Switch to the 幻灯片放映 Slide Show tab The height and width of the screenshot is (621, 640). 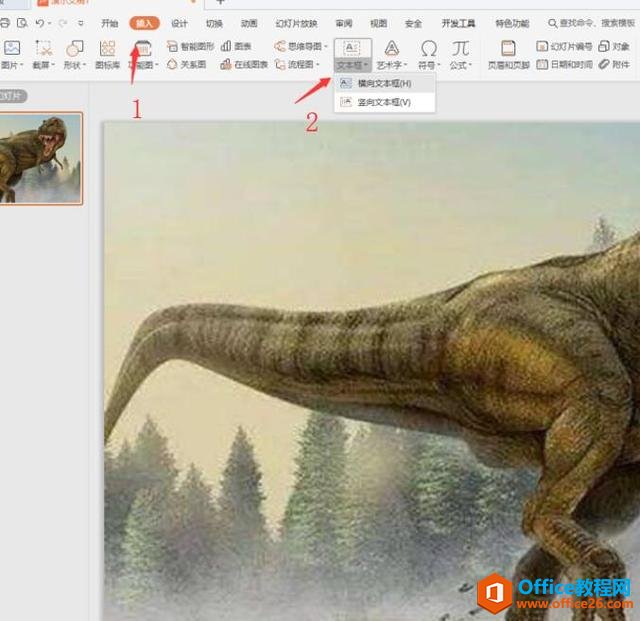(295, 23)
